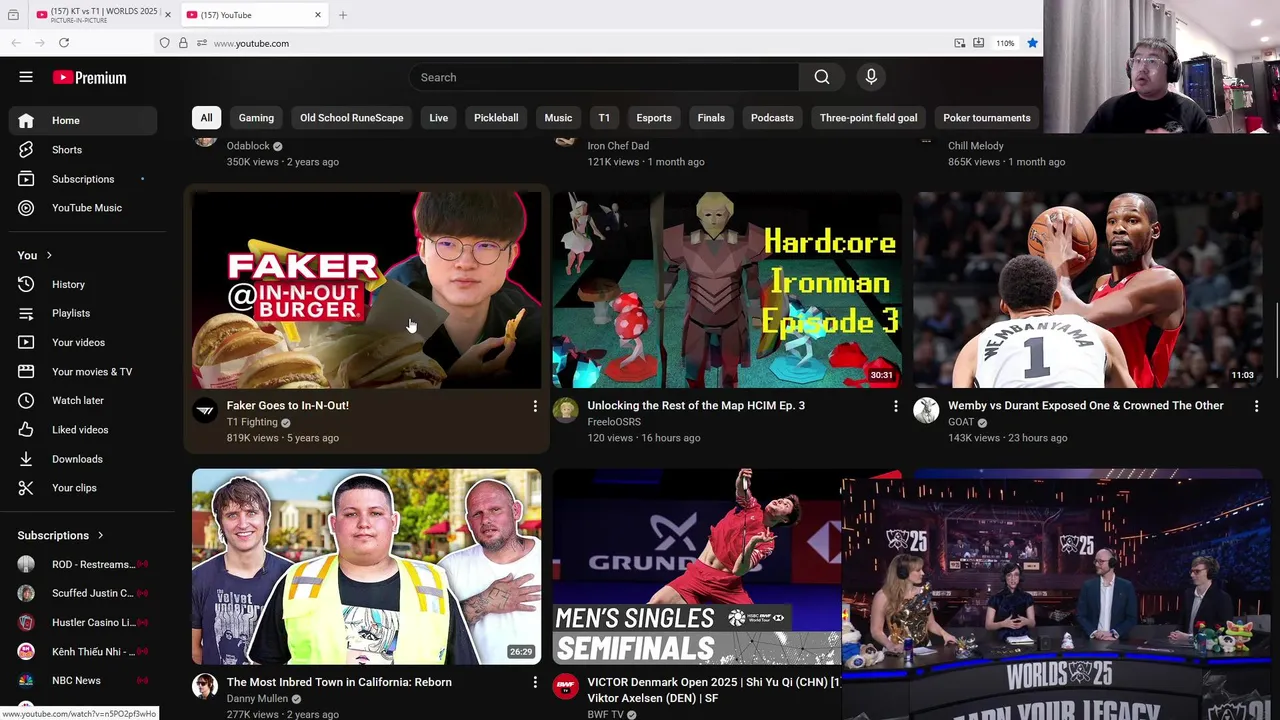Select the All filter chip
1280x720 pixels.
[x=206, y=118]
